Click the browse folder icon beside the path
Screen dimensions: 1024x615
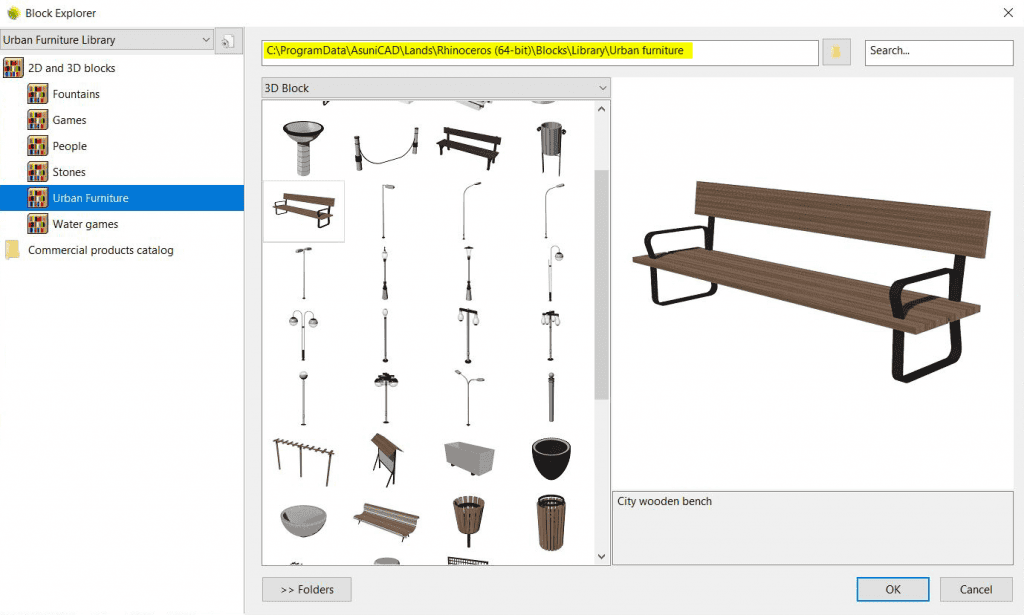pos(836,52)
